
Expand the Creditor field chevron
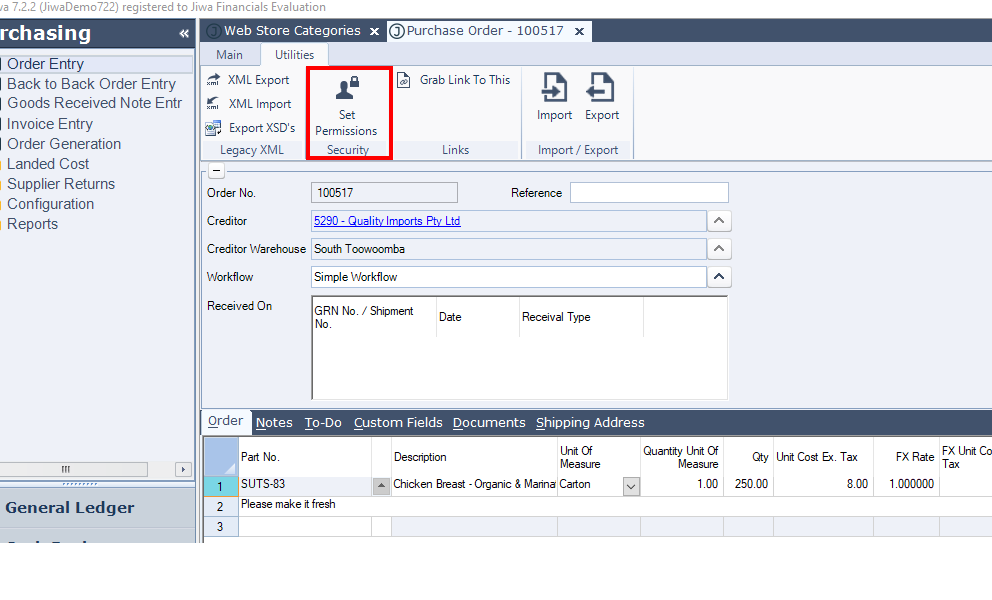tap(719, 221)
